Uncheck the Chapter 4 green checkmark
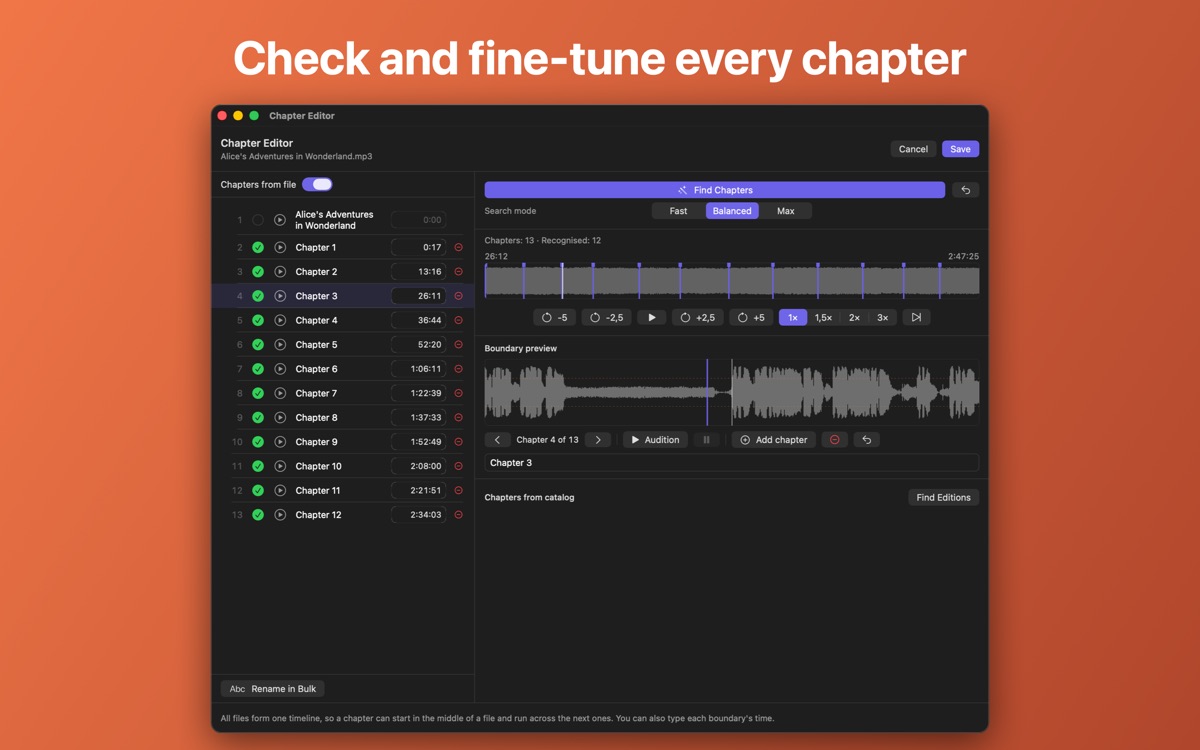This screenshot has height=750, width=1200. pyautogui.click(x=258, y=320)
